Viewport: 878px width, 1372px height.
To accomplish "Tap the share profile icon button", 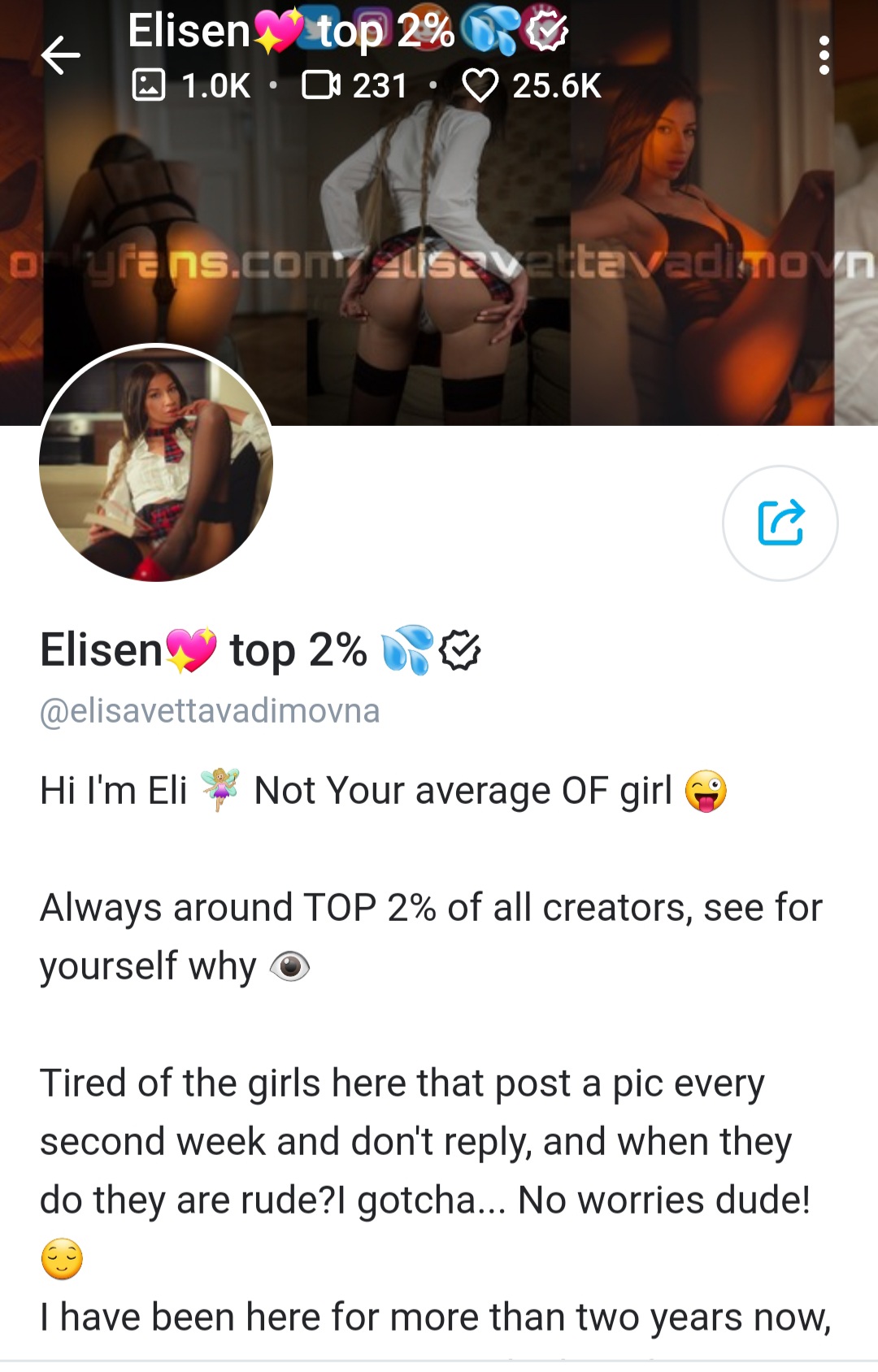I will tap(780, 523).
